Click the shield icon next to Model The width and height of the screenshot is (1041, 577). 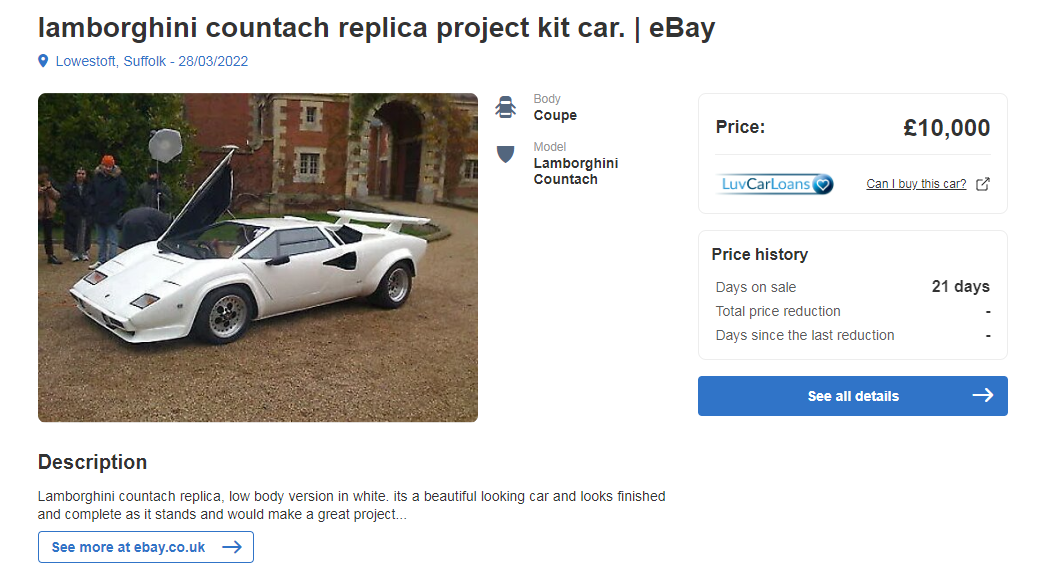pos(505,155)
